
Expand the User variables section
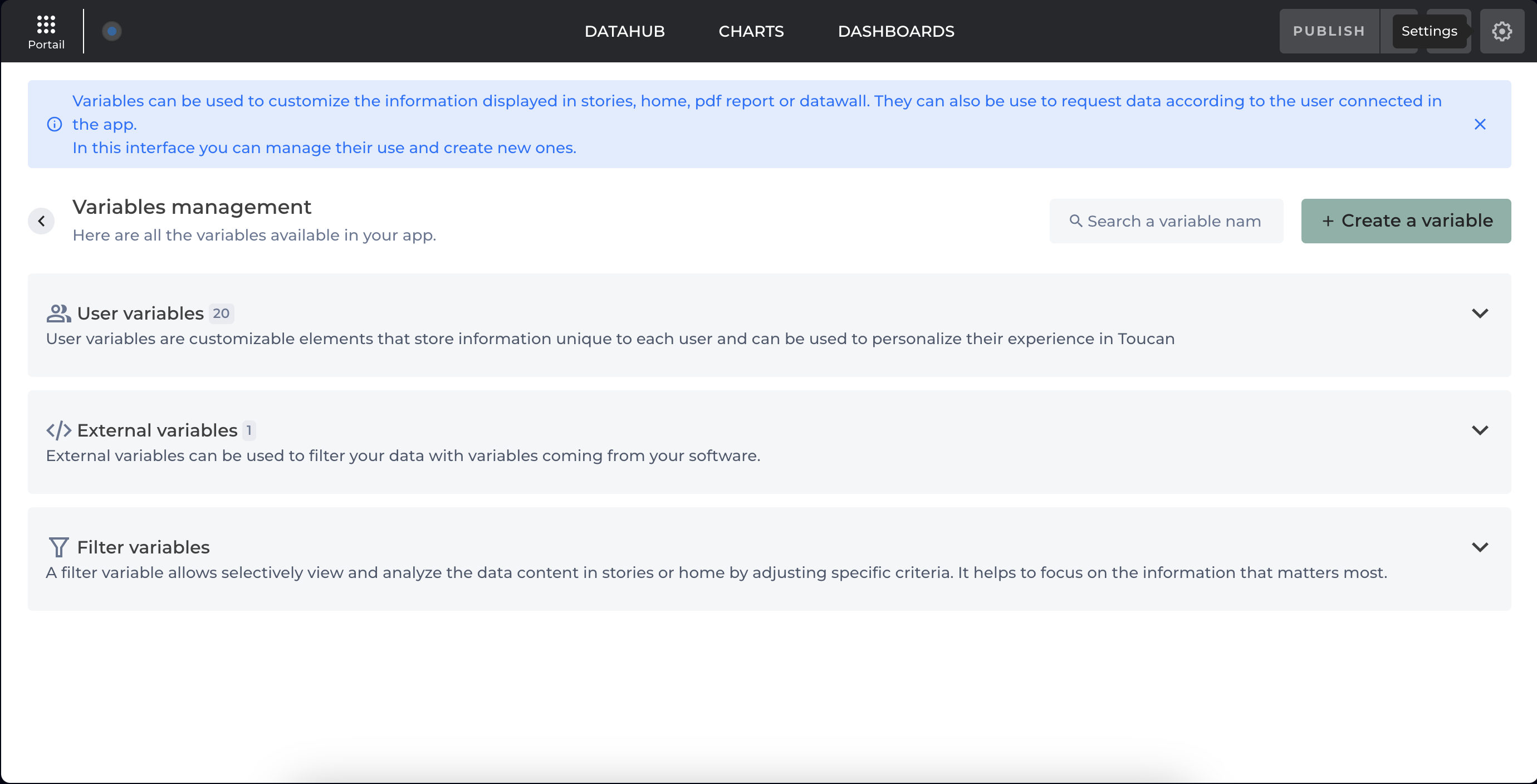1480,313
